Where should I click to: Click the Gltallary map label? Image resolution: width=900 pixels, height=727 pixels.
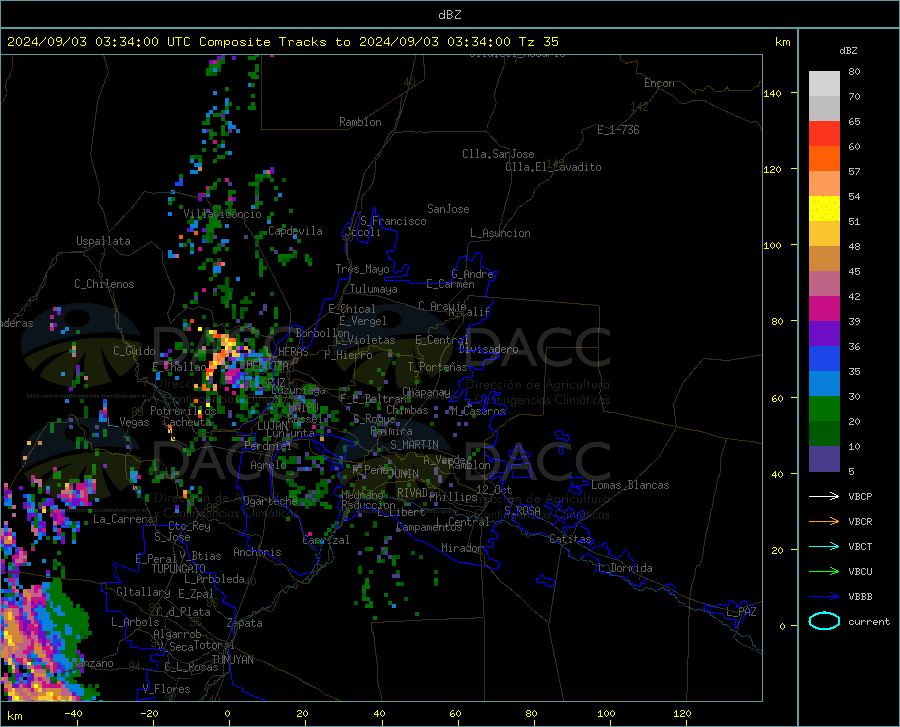[x=143, y=592]
